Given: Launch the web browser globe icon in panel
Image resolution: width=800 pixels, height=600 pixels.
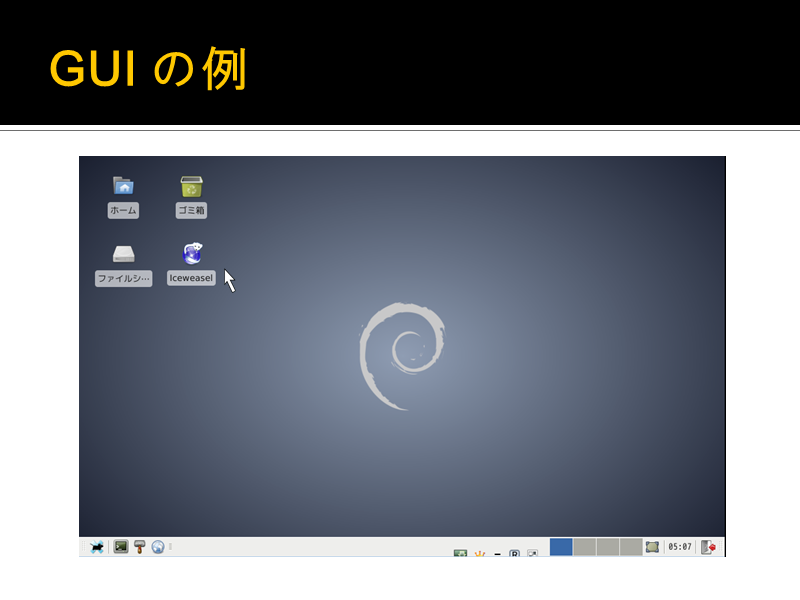Looking at the screenshot, I should (x=158, y=547).
